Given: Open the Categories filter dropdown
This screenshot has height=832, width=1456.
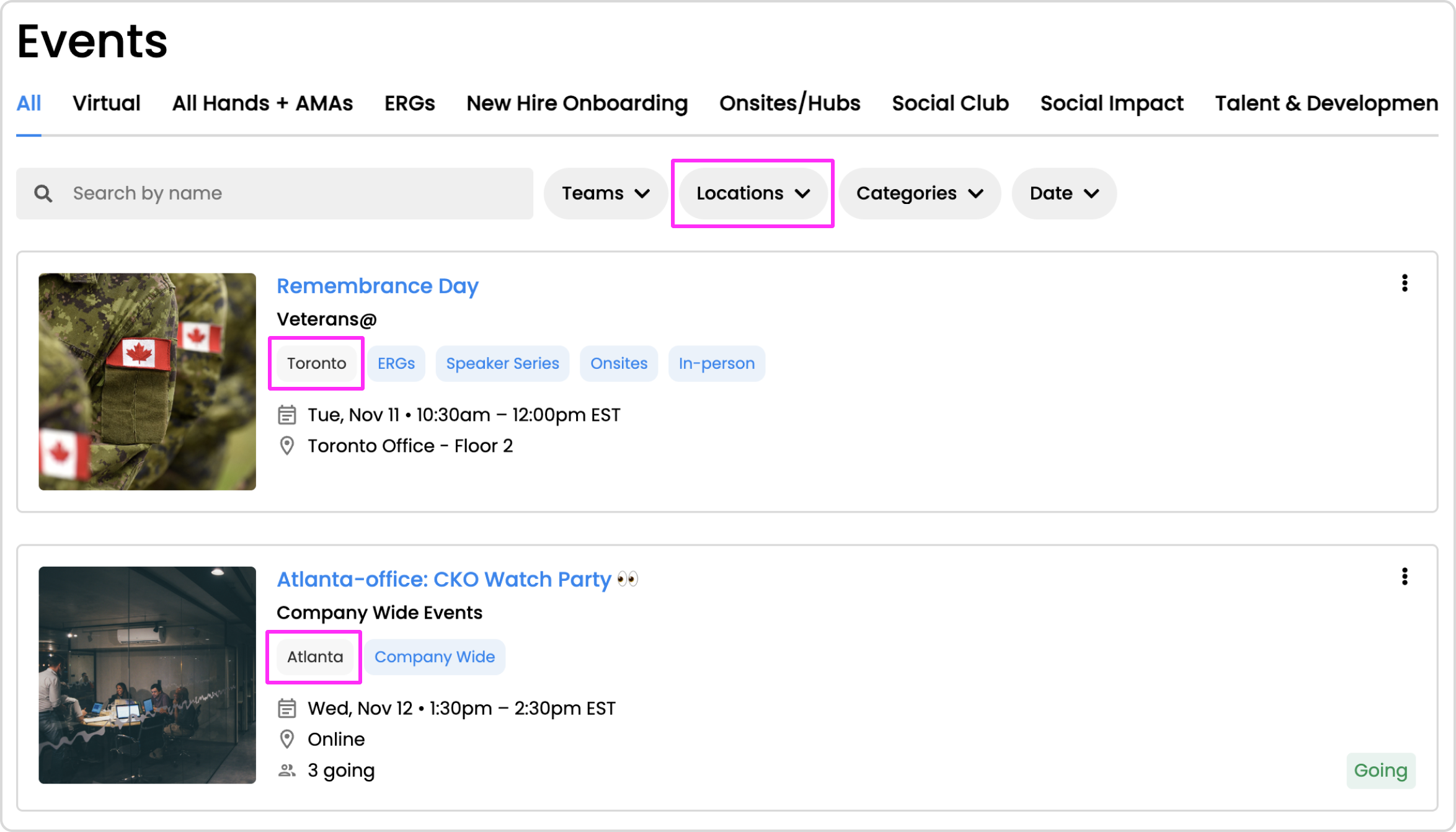Looking at the screenshot, I should (920, 193).
